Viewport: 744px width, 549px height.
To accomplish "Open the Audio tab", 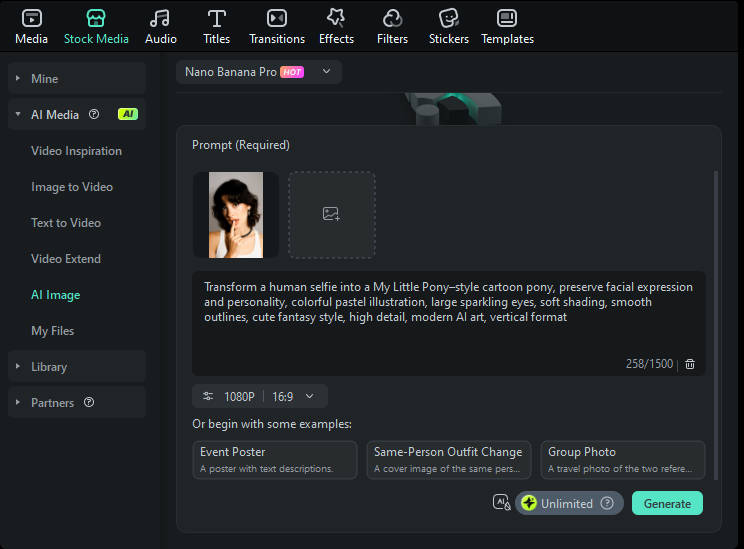I will pos(160,27).
